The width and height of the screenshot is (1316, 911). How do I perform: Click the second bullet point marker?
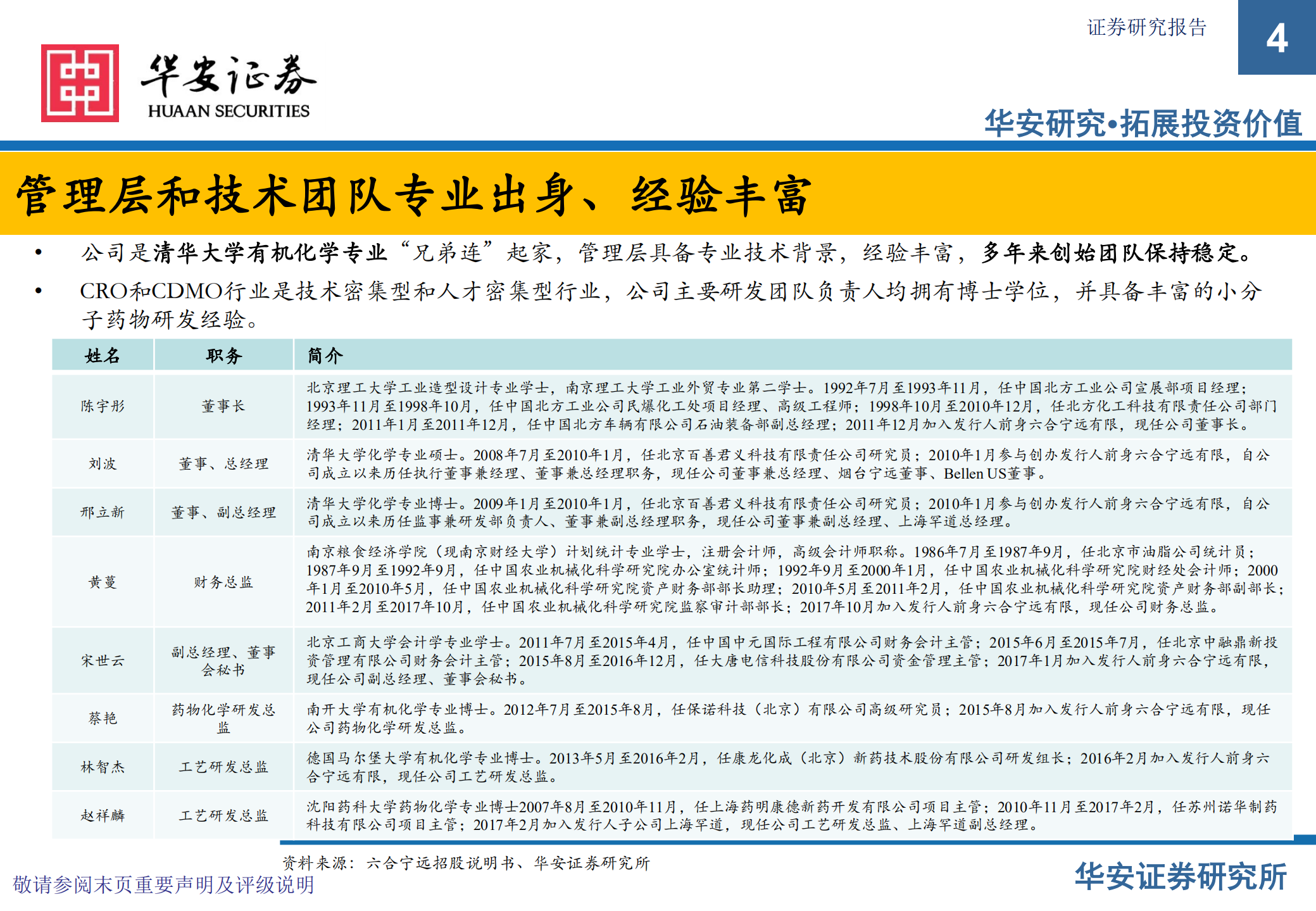38,291
